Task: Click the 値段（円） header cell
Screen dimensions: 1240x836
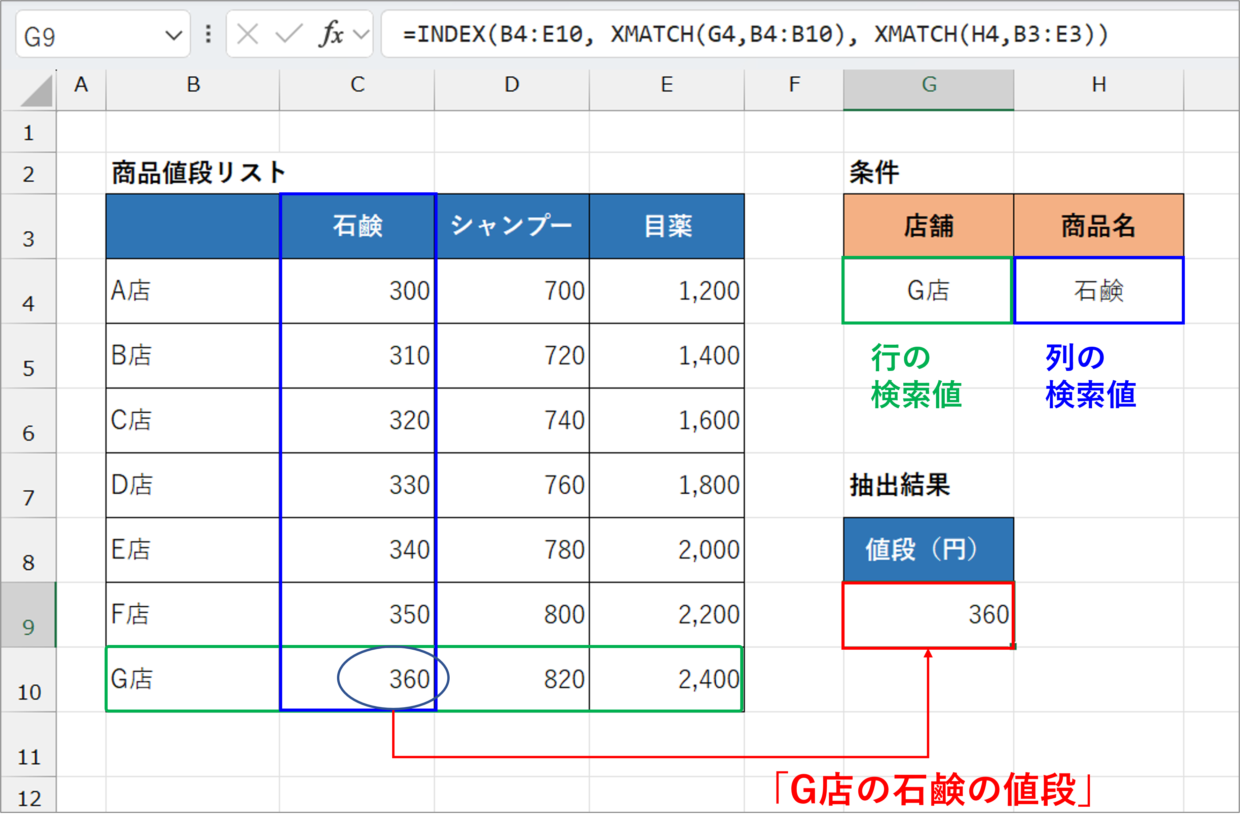Action: coord(928,550)
